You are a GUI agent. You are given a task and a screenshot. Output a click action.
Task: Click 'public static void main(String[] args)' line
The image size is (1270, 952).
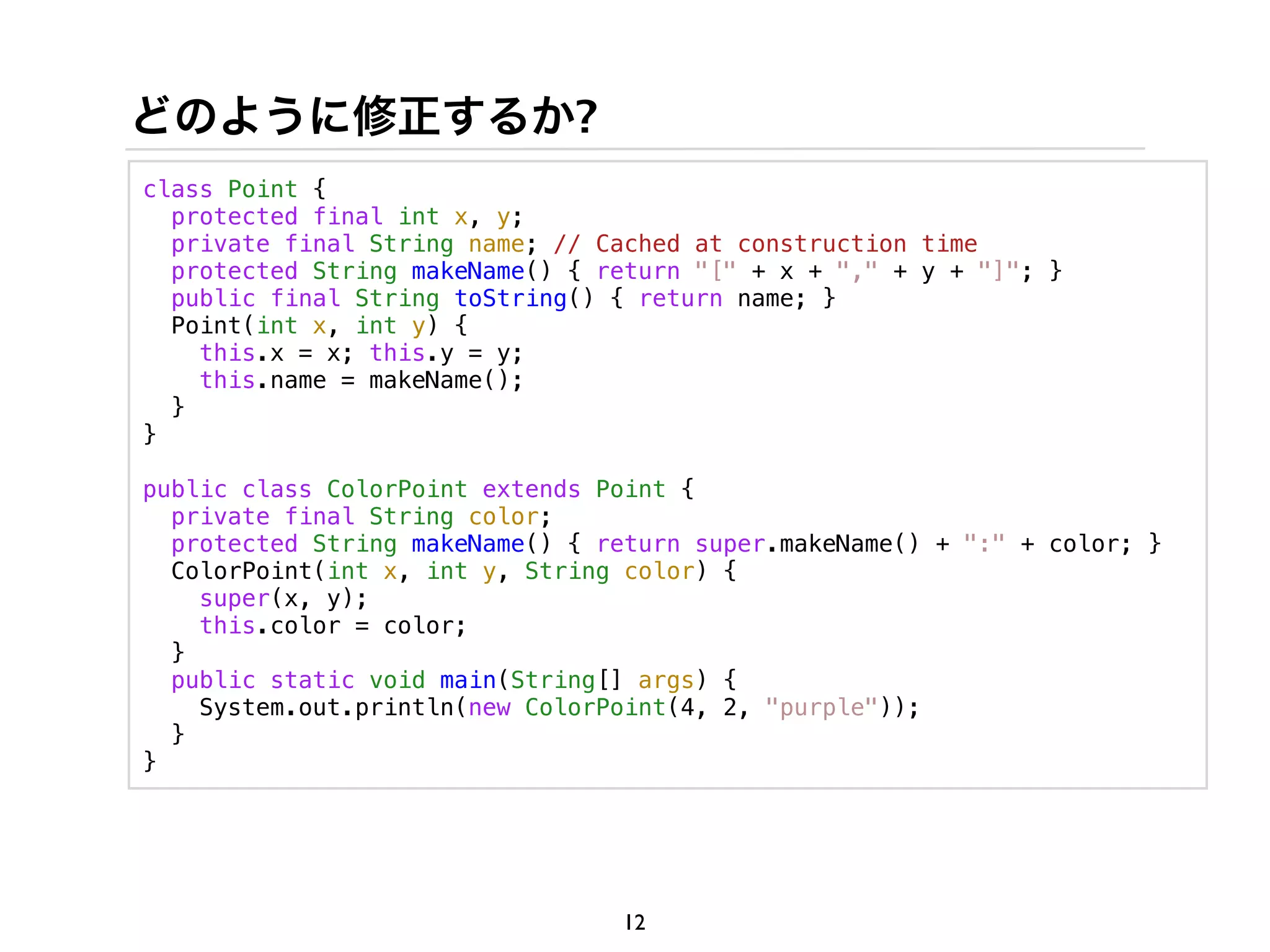pos(454,681)
